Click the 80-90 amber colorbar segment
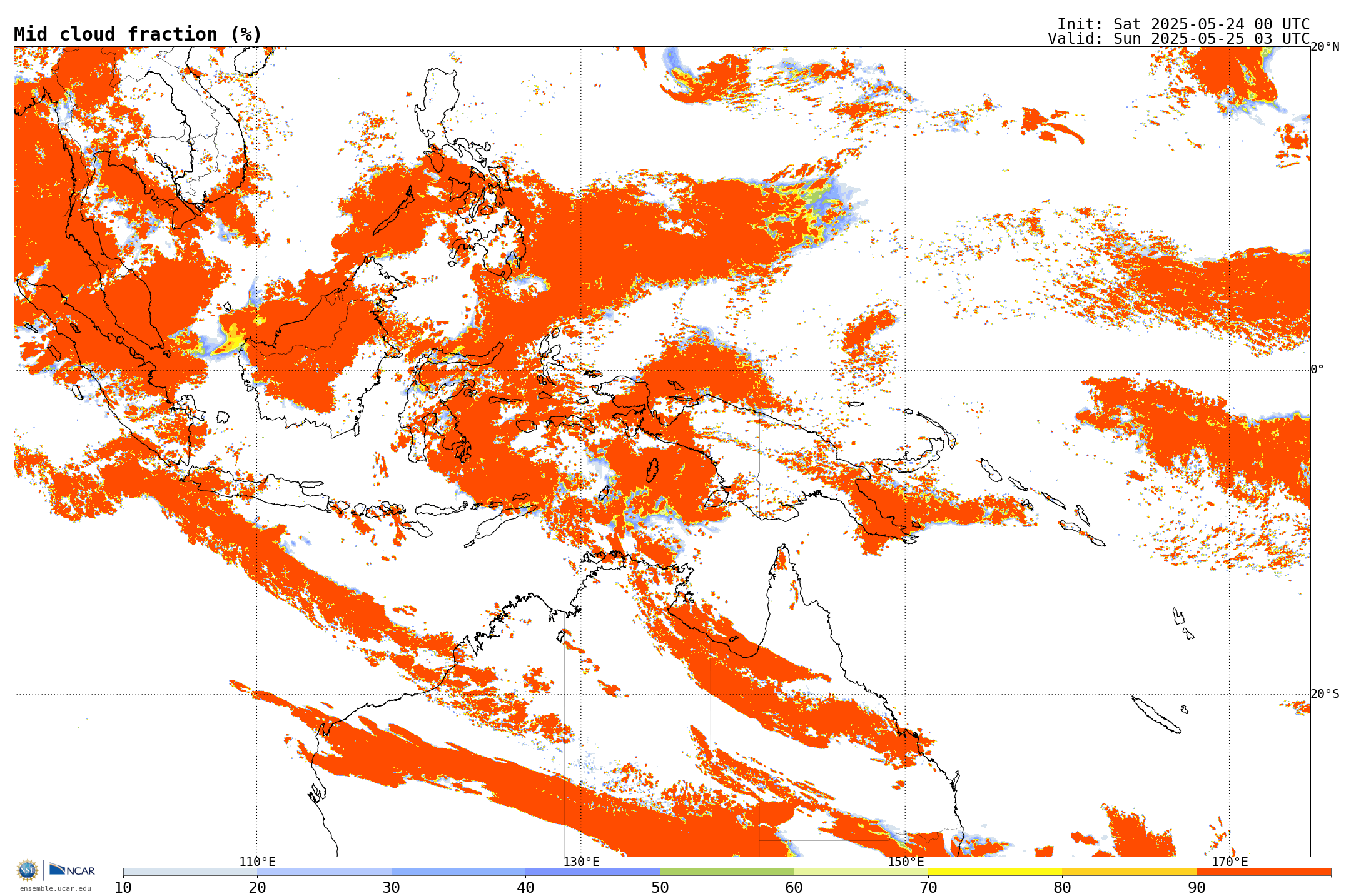 click(1129, 872)
